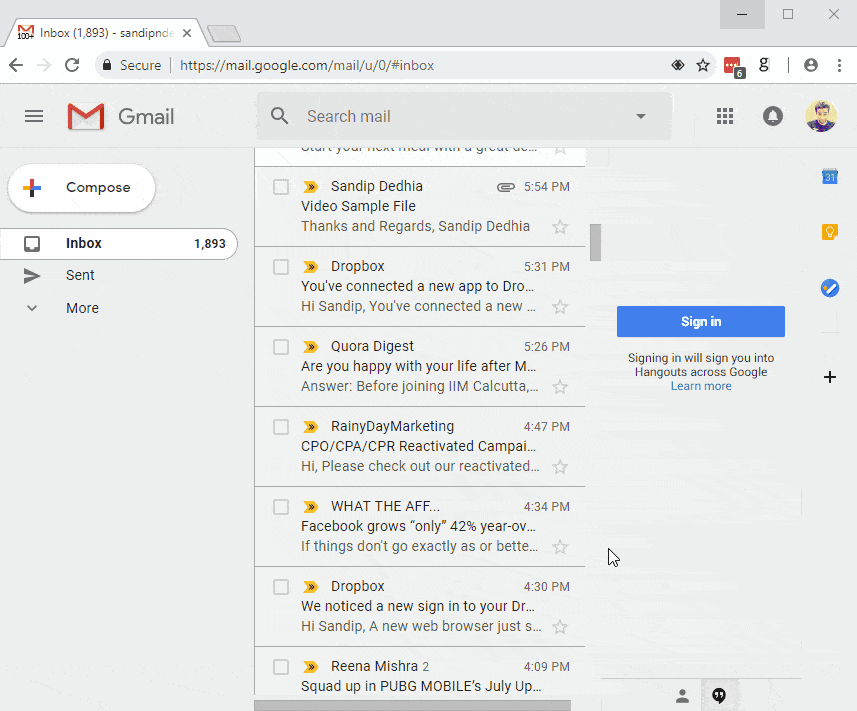This screenshot has width=857, height=711.
Task: Open the Tasks side panel icon
Action: pos(830,288)
